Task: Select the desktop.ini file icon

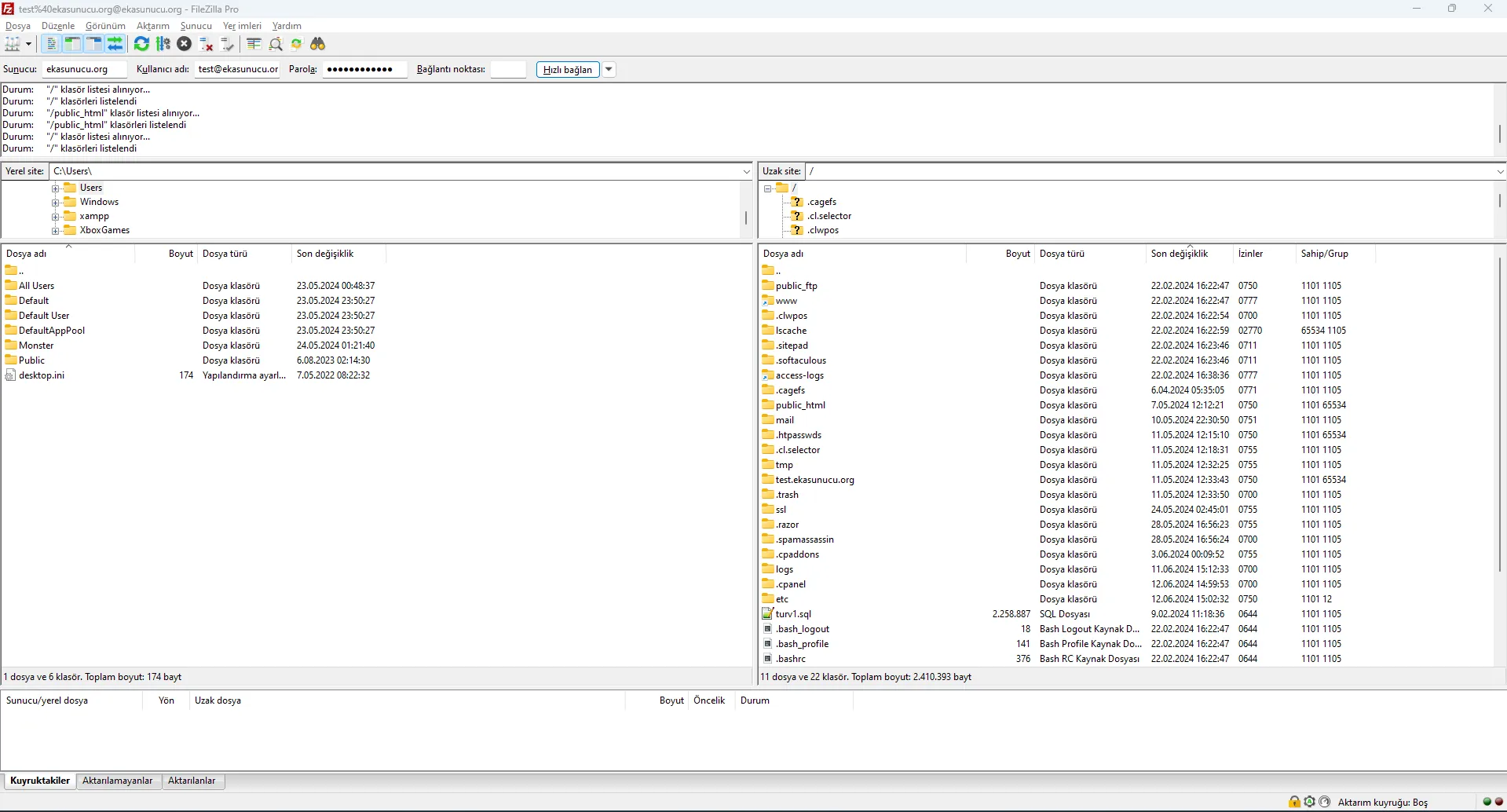Action: [x=11, y=375]
